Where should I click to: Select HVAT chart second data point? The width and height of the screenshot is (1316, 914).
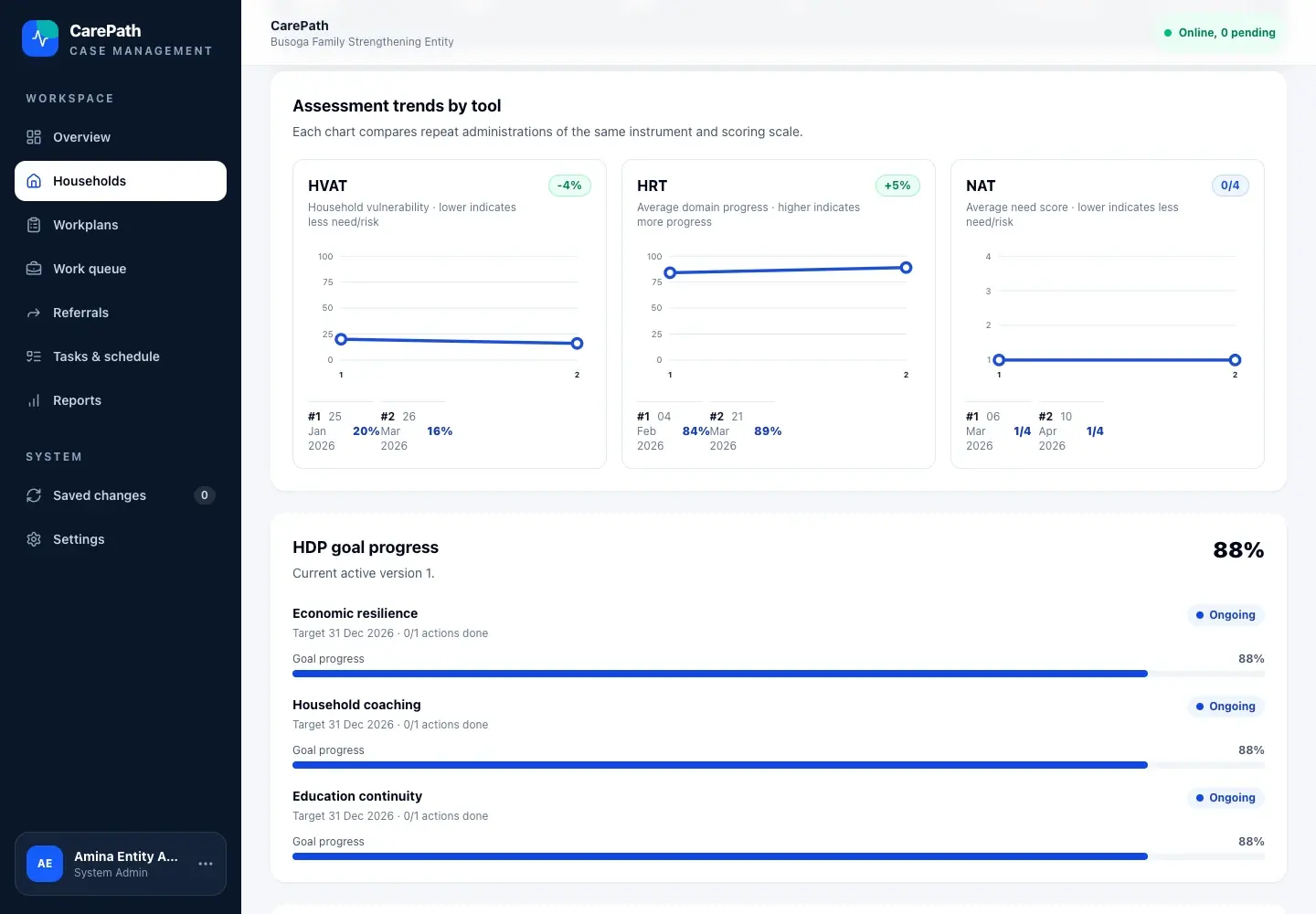point(577,344)
